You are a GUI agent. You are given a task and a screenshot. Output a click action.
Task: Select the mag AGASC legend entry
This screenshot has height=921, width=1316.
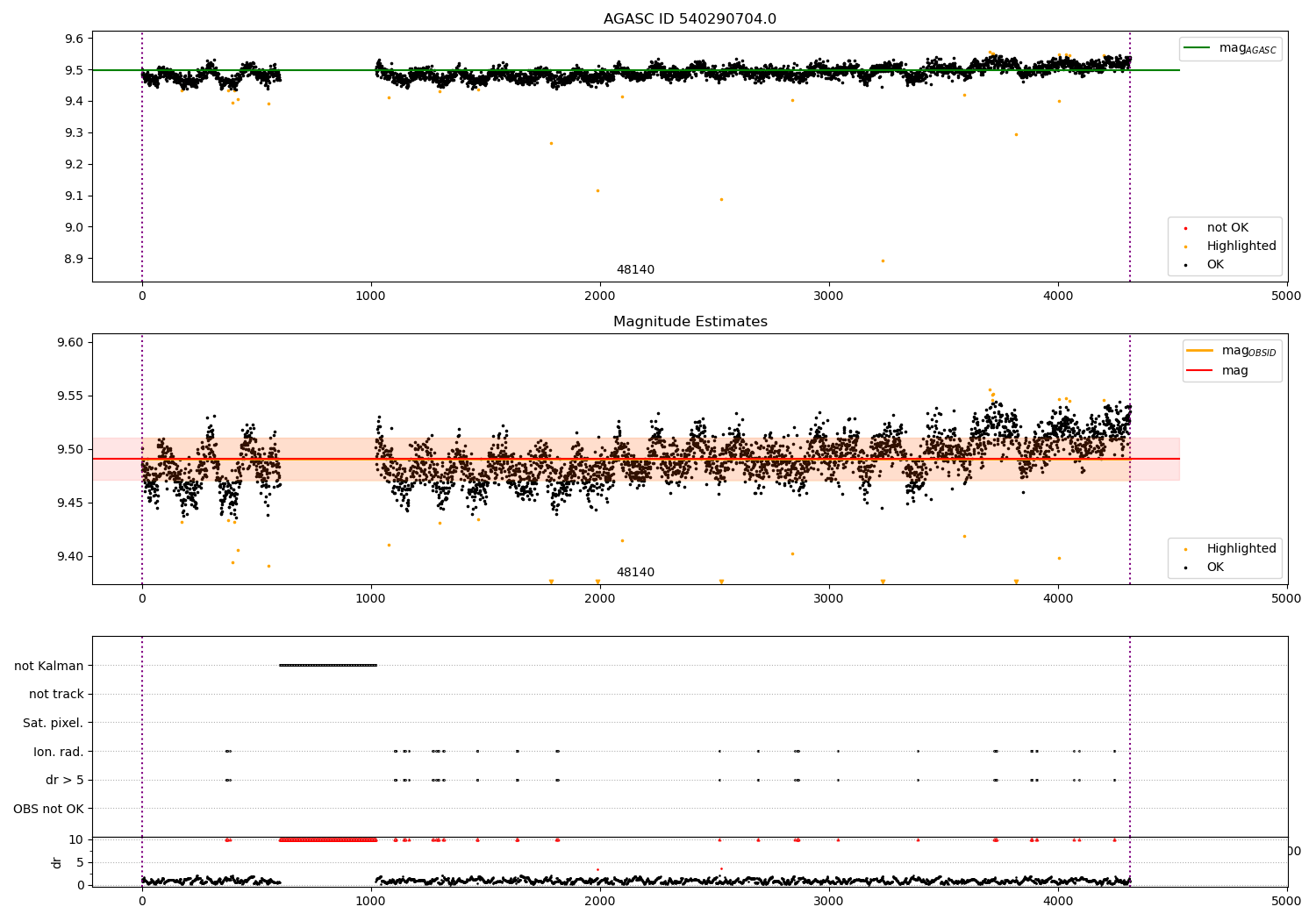point(1231,49)
